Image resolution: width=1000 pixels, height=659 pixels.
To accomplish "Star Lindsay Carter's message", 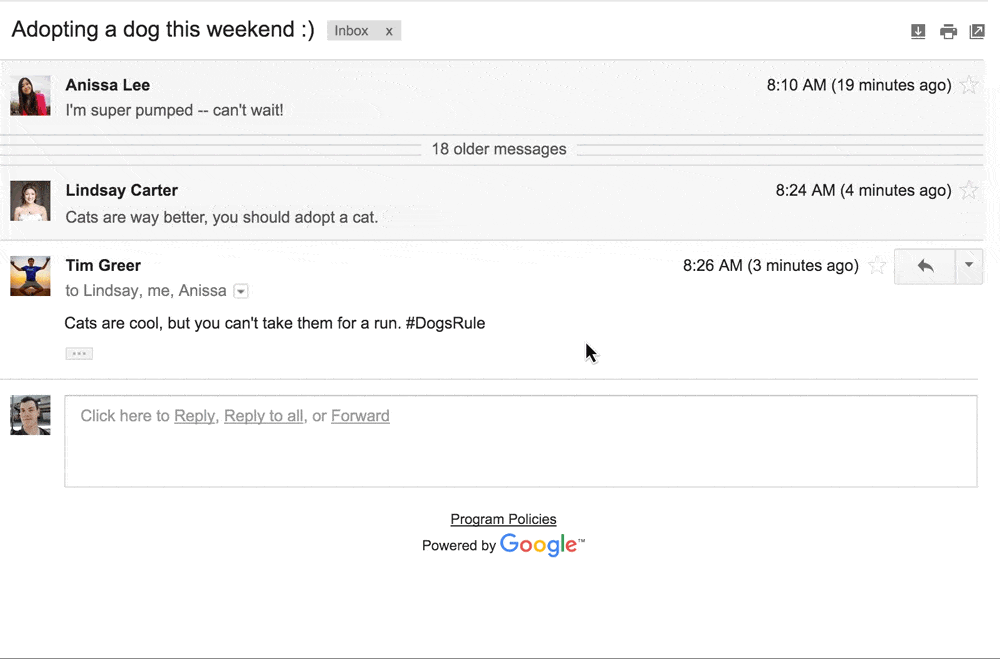I will 968,190.
